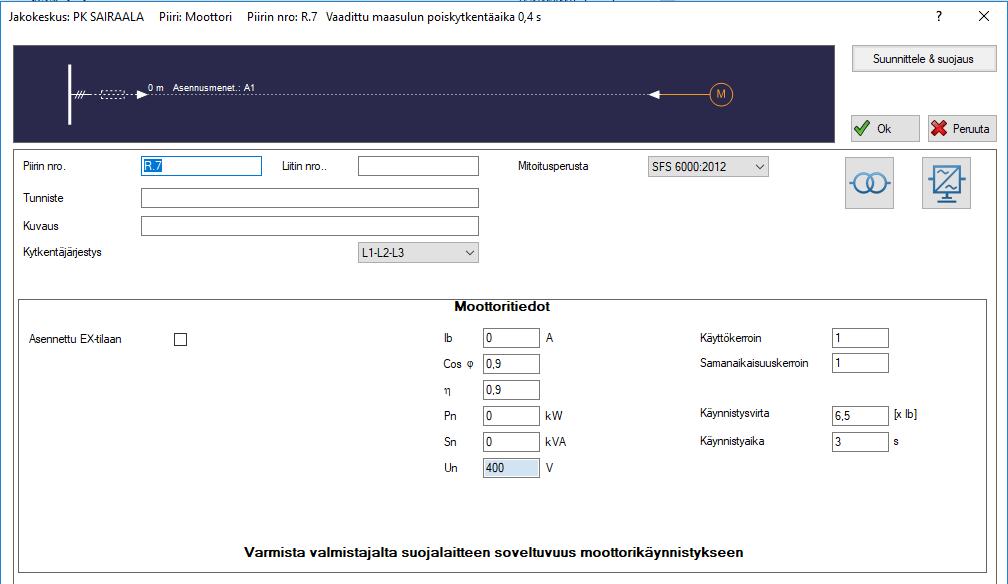Click the Käynnistyaika field
The height and width of the screenshot is (584, 1008).
(x=860, y=442)
